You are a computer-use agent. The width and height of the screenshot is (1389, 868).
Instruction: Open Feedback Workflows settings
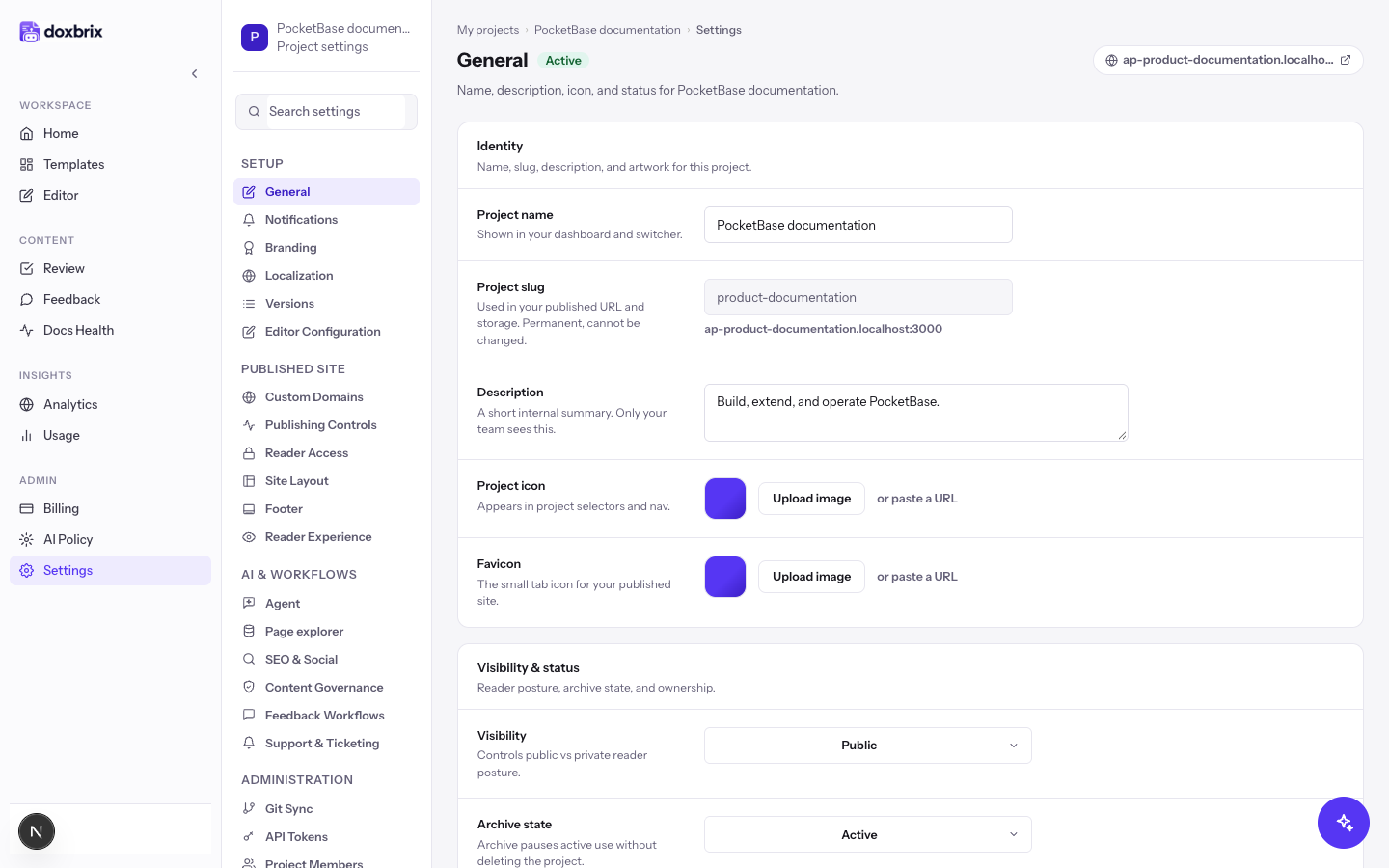coord(326,716)
